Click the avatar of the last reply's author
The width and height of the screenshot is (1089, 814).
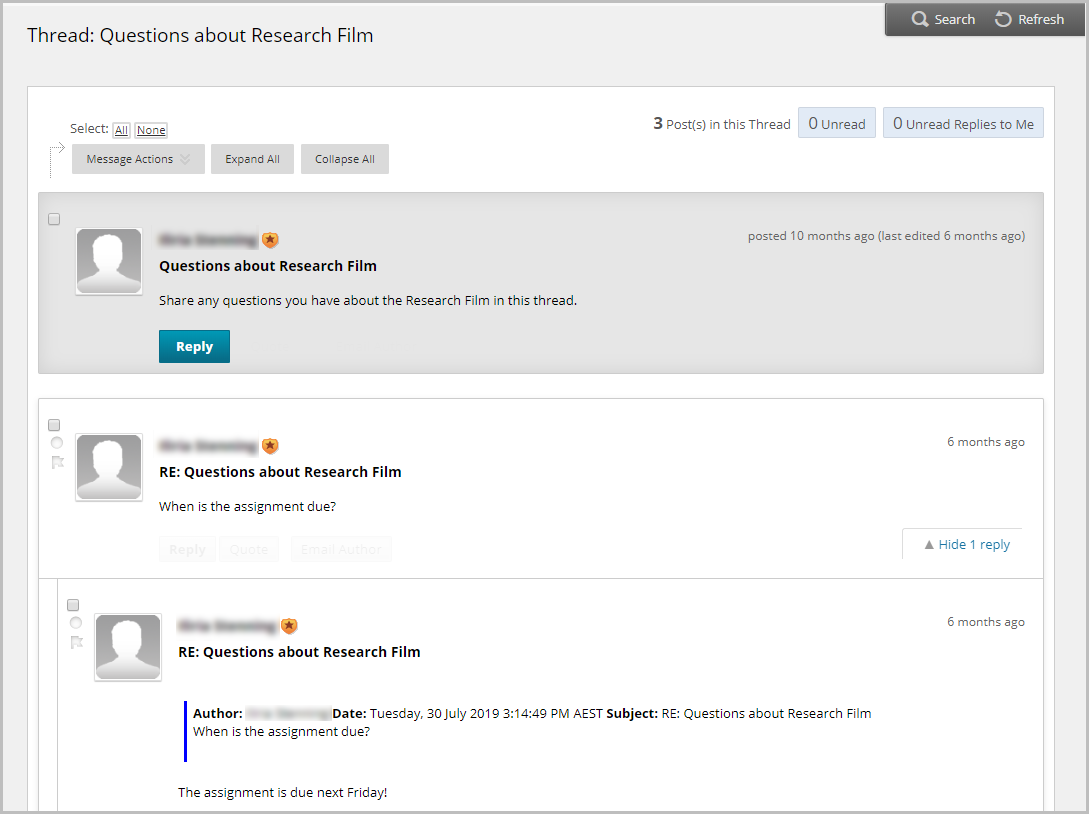pos(127,647)
